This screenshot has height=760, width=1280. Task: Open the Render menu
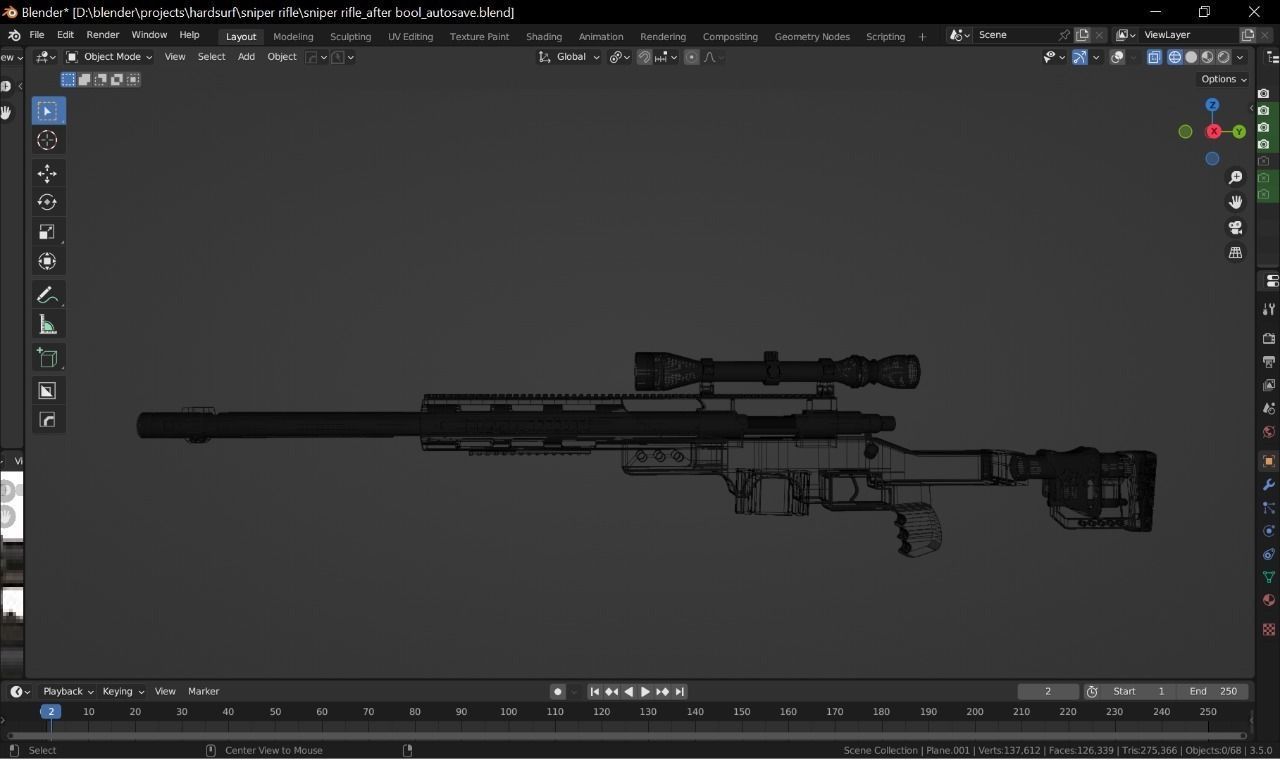pos(103,35)
